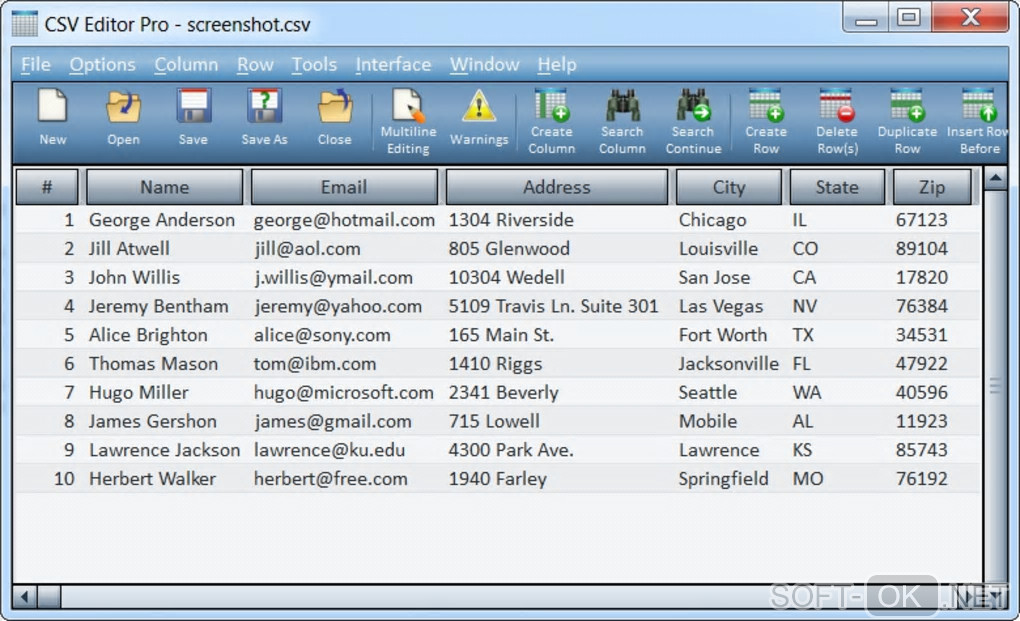The image size is (1020, 621).
Task: Click the vertical scrollbar up arrow
Action: pos(995,178)
